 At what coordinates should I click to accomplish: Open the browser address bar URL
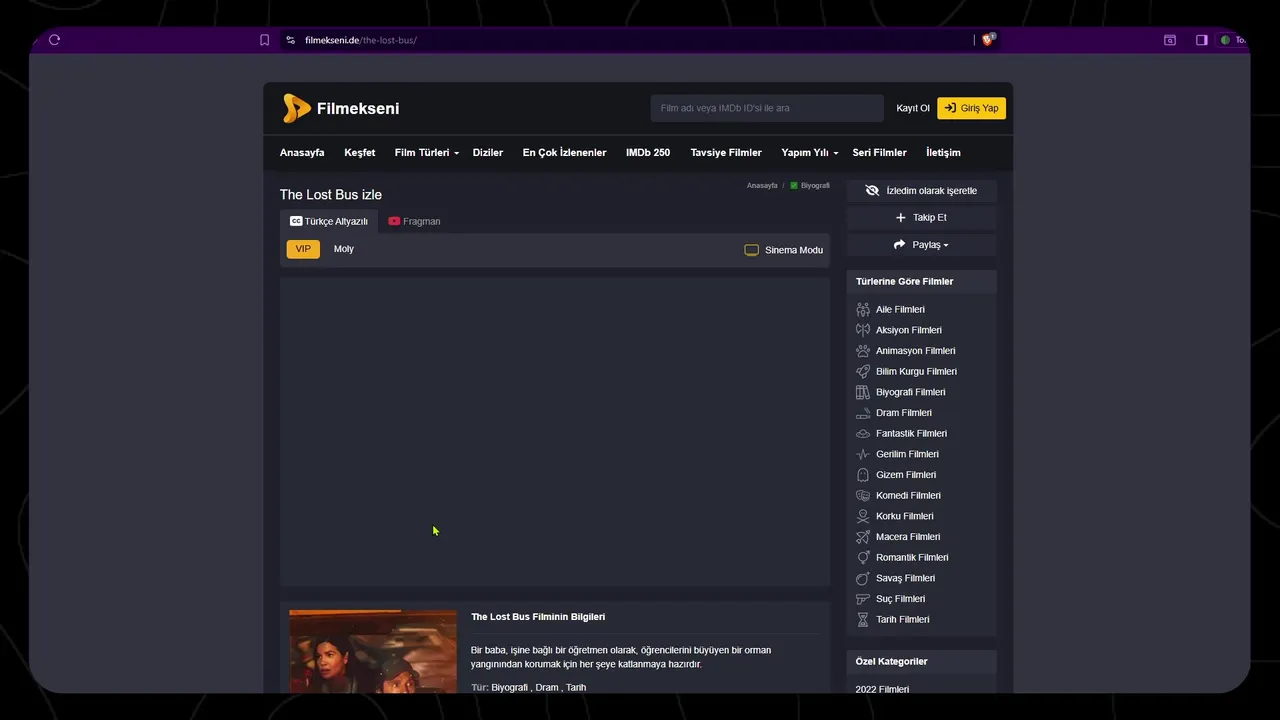pos(360,40)
